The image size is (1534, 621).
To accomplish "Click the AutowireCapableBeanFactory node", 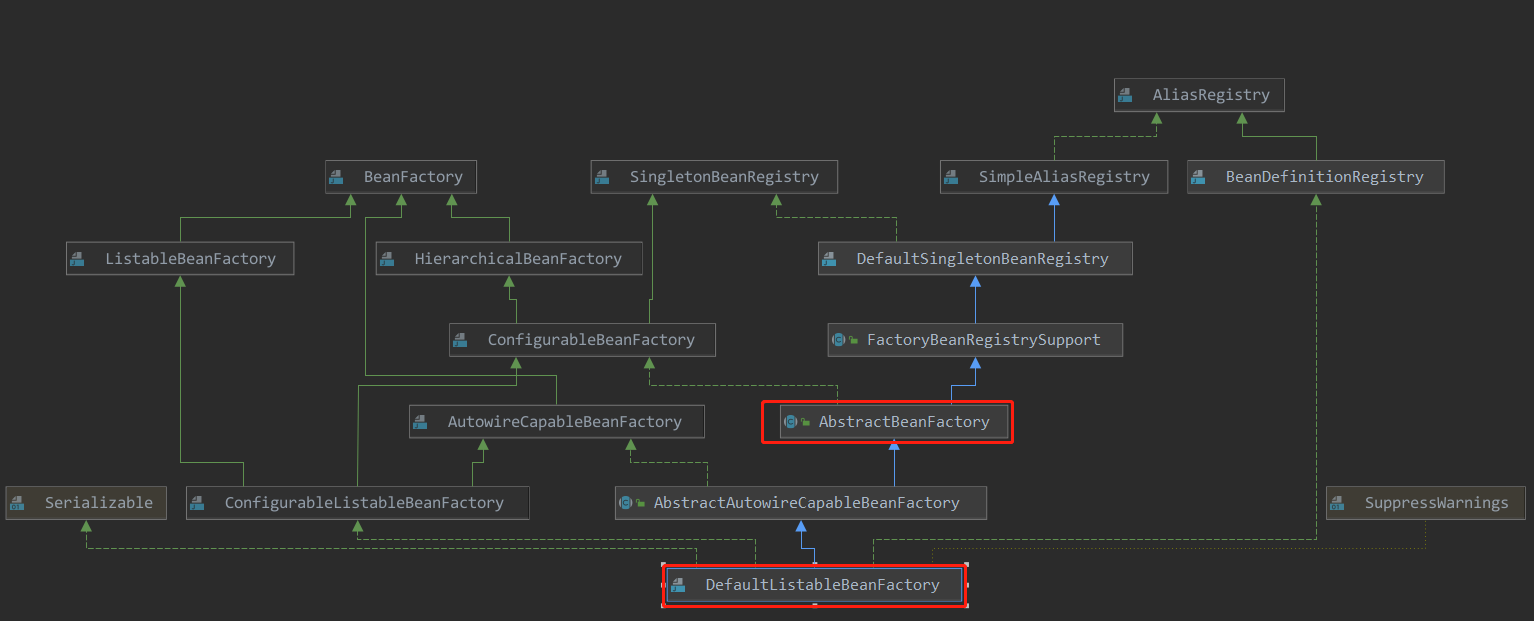I will coord(556,422).
